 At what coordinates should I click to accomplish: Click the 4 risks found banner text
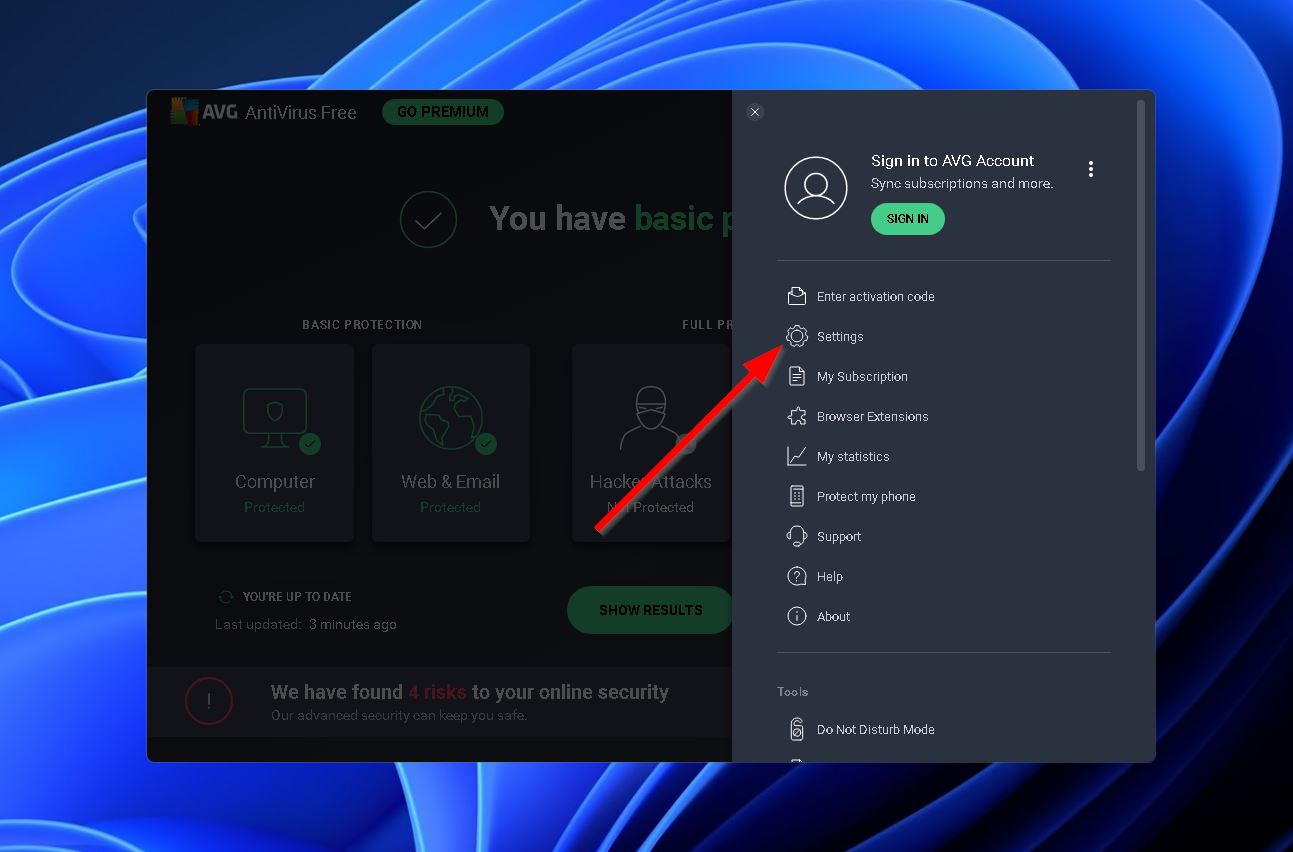tap(470, 692)
